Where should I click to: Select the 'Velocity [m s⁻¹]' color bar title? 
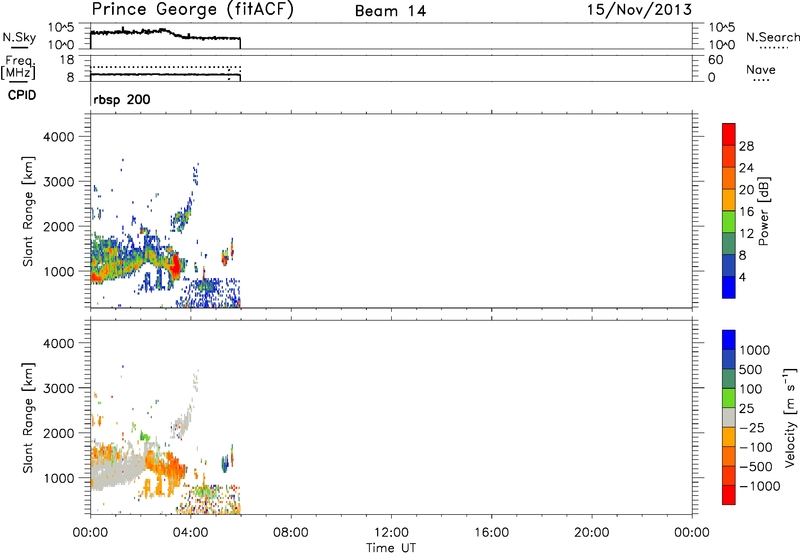point(790,417)
